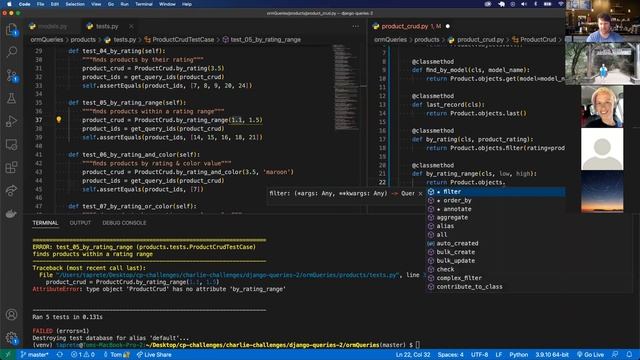The width and height of the screenshot is (640, 360).
Task: Open the Live Share activity icon
Action: [x=11, y=190]
